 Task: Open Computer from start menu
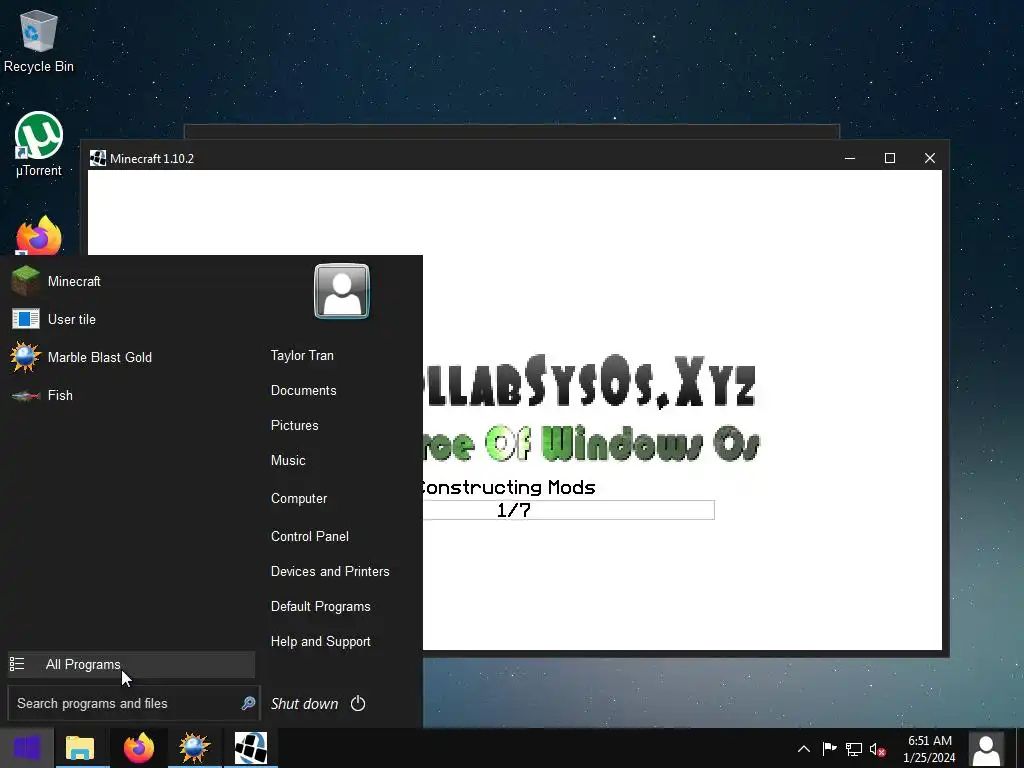coord(299,498)
